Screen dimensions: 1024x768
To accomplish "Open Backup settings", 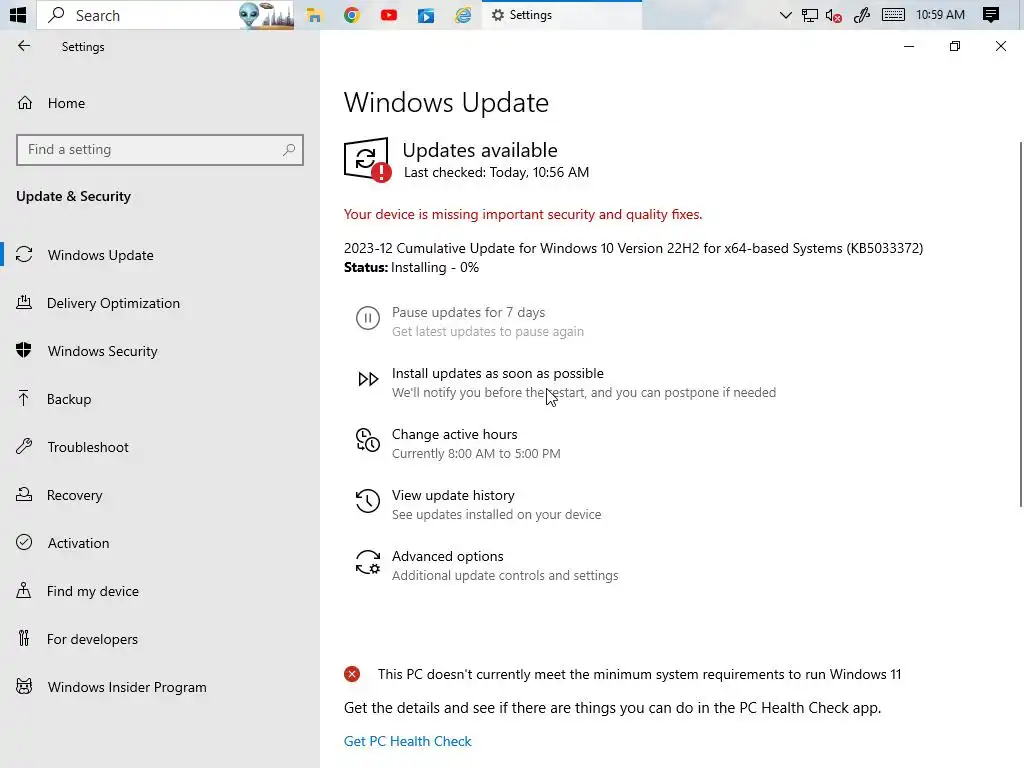I will (160, 399).
